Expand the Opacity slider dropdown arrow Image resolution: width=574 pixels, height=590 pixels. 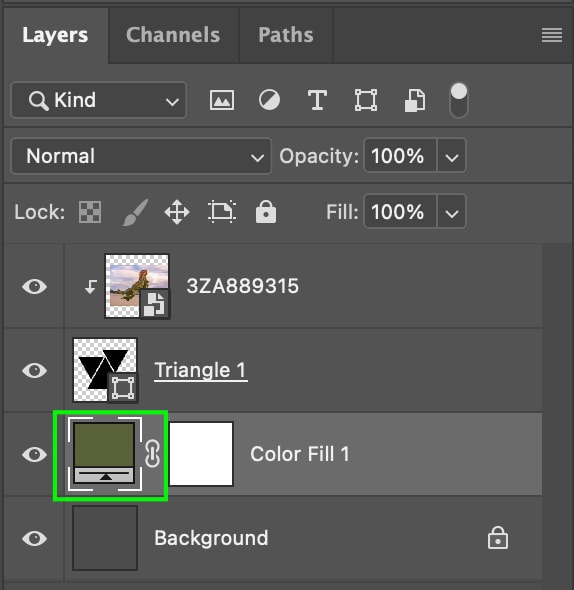coord(452,156)
